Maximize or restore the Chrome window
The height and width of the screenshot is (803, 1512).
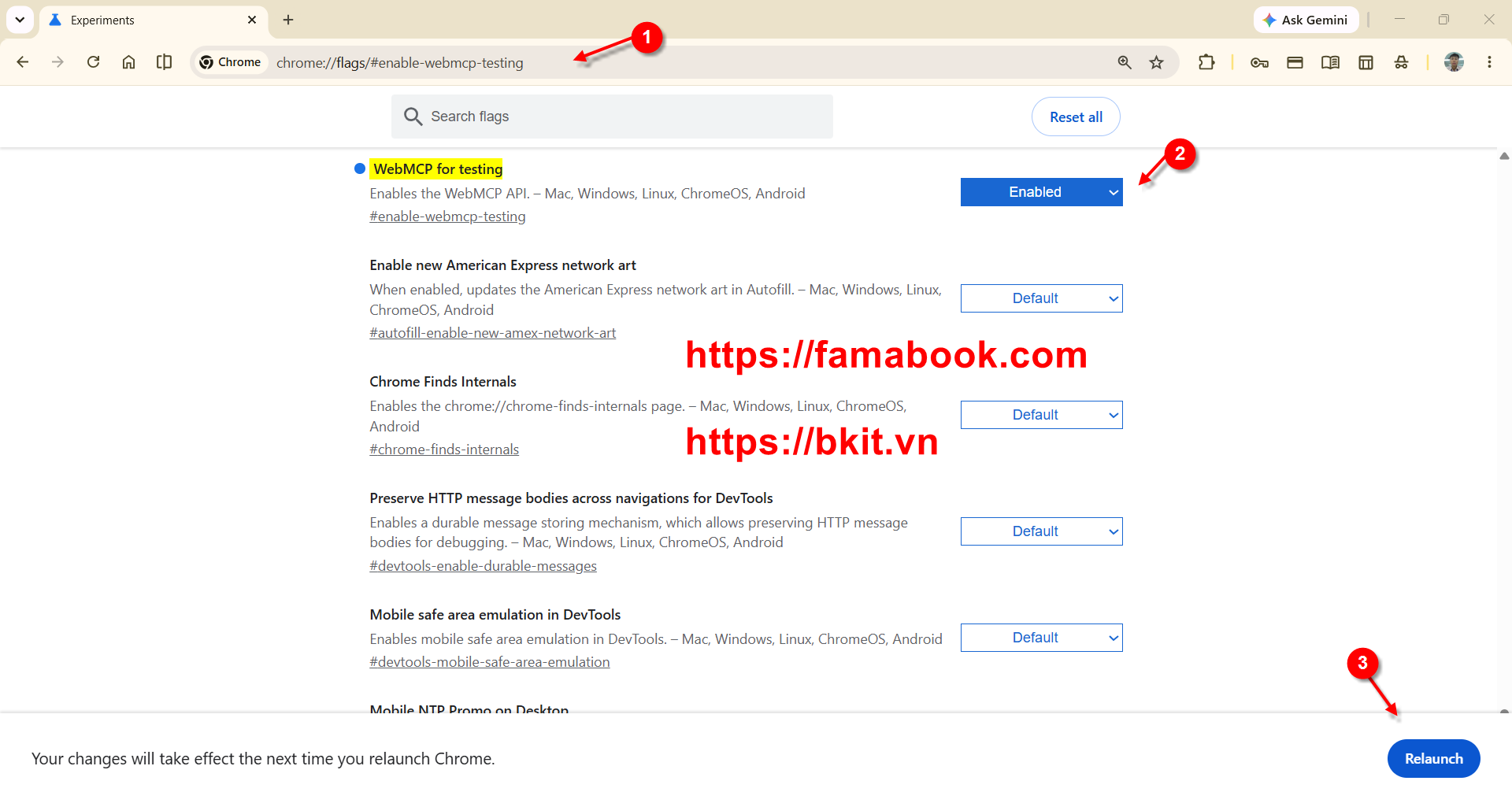(1443, 20)
